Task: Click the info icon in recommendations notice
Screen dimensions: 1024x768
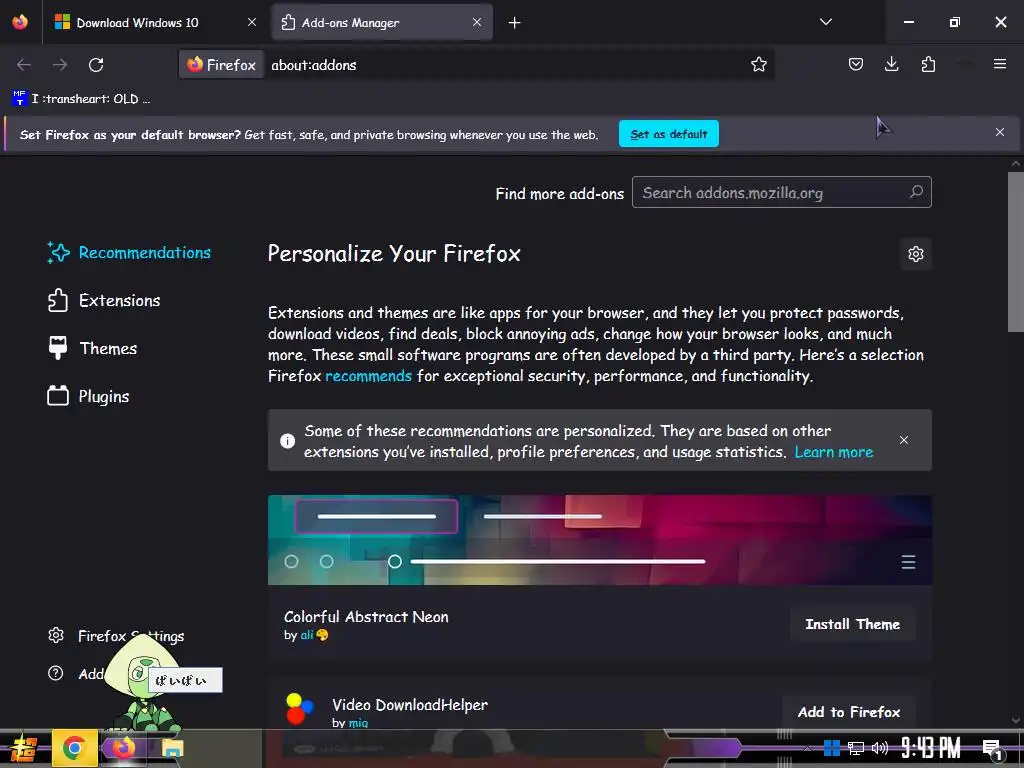Action: tap(287, 441)
